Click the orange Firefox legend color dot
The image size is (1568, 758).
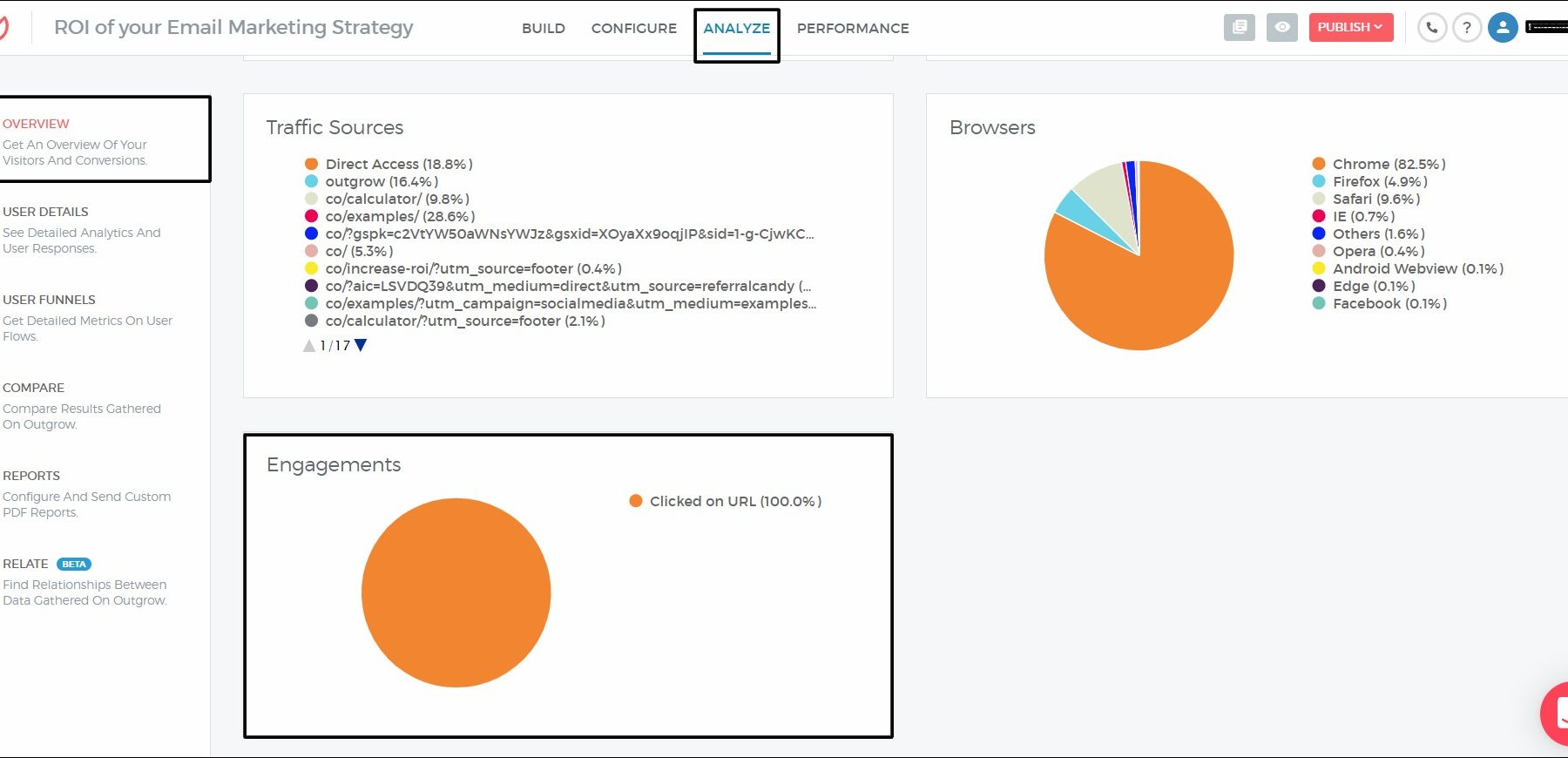click(x=1319, y=181)
